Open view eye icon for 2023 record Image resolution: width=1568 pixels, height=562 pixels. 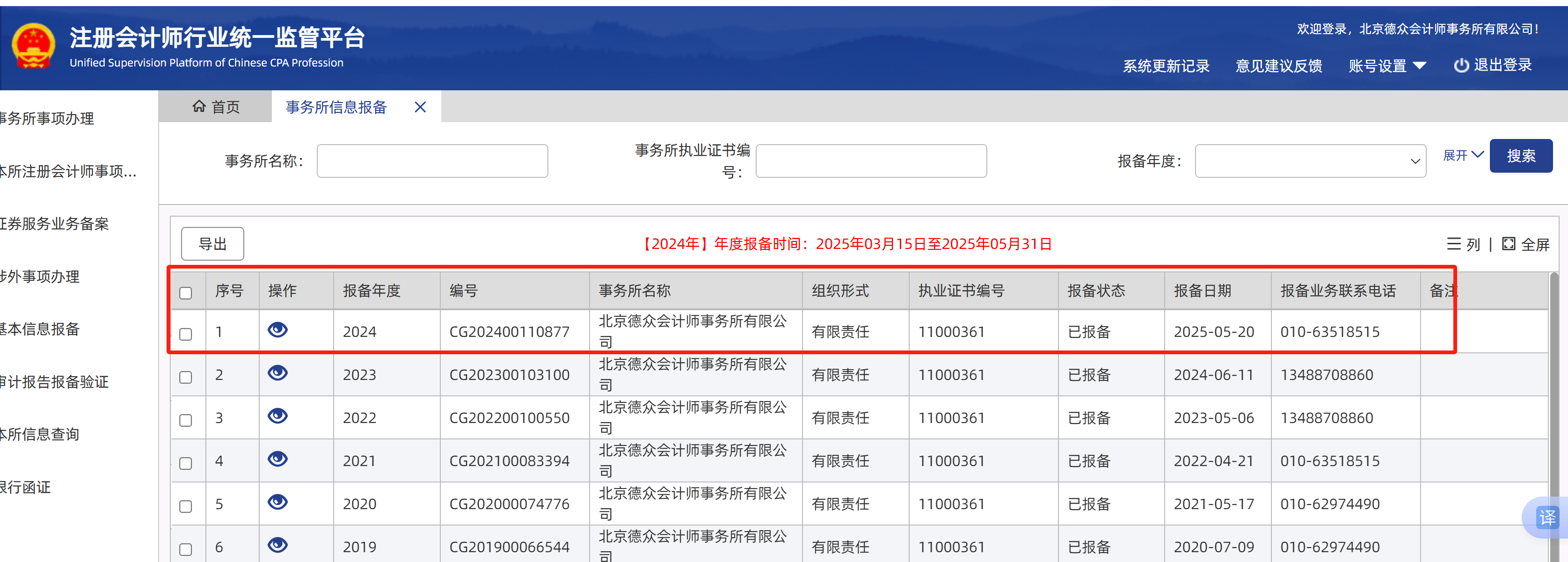coord(277,372)
